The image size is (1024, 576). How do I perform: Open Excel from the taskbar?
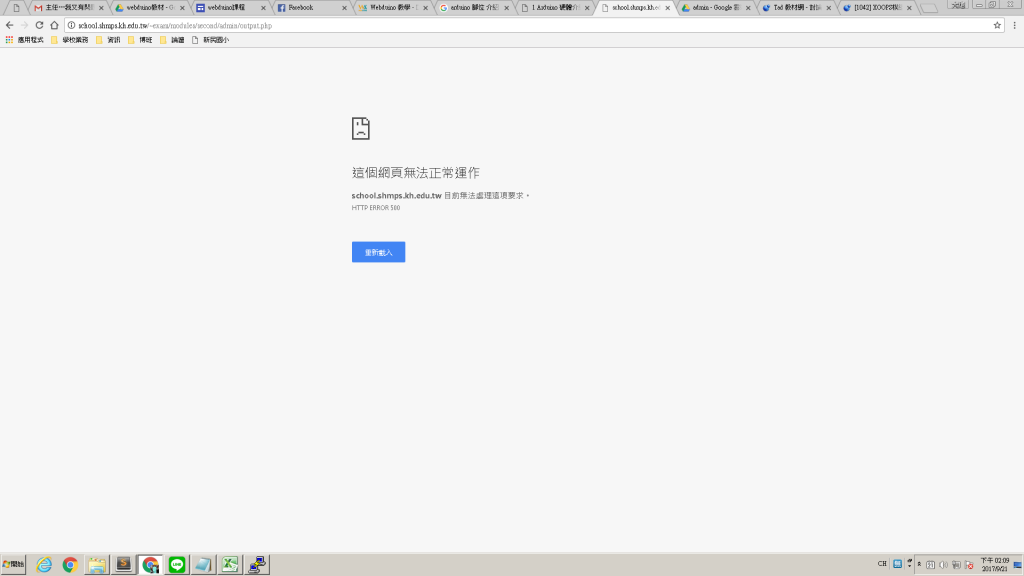(x=230, y=565)
